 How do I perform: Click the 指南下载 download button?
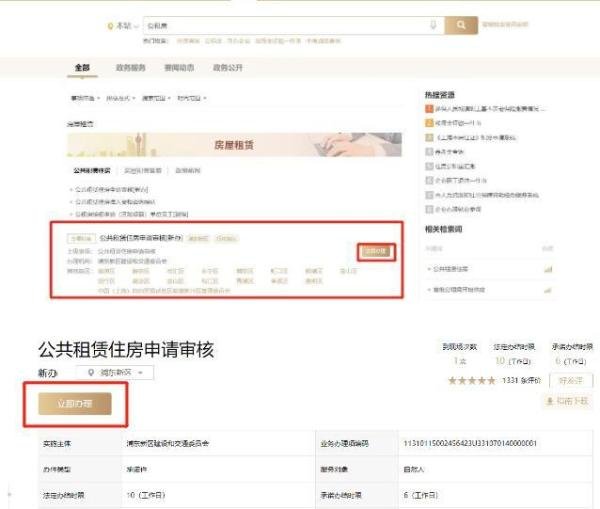[567, 401]
